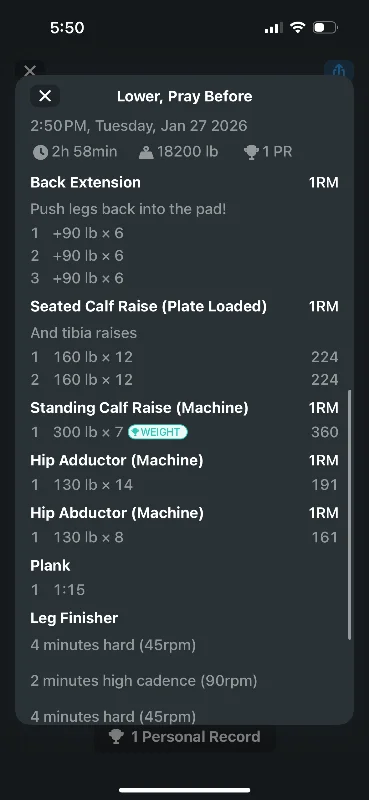This screenshot has height=800, width=369.
Task: Tap the background close X icon
Action: pos(30,70)
